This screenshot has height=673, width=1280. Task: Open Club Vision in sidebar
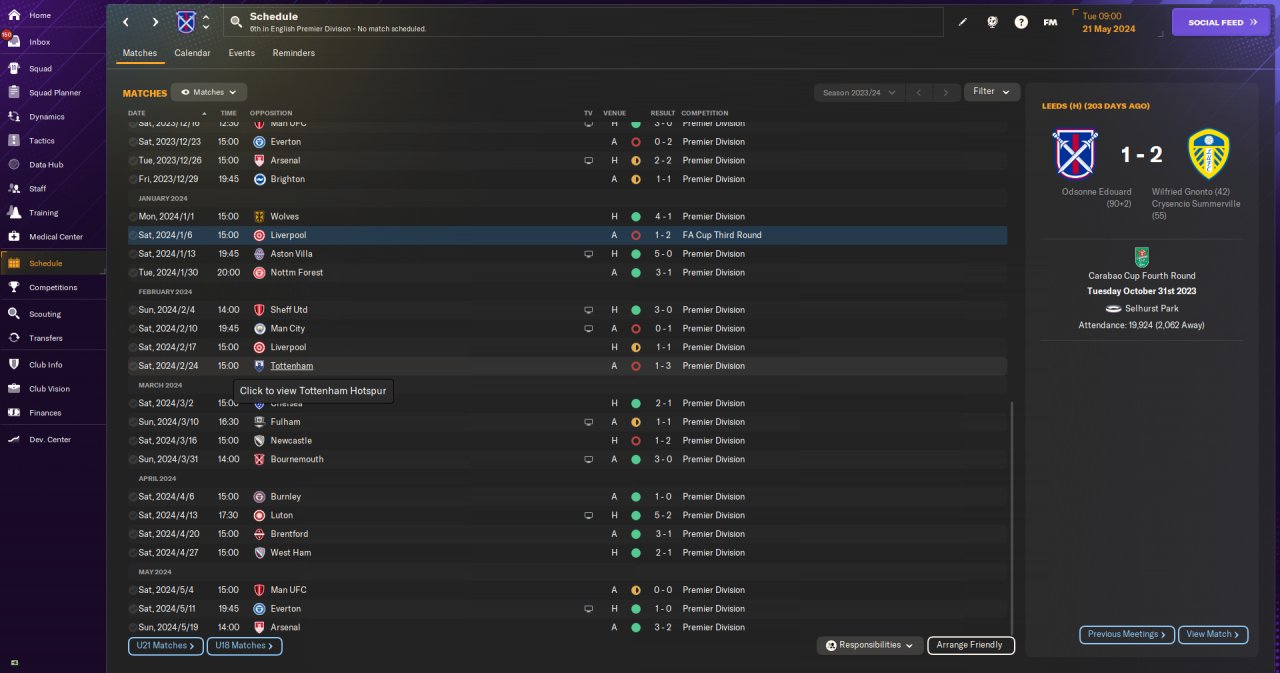point(49,389)
